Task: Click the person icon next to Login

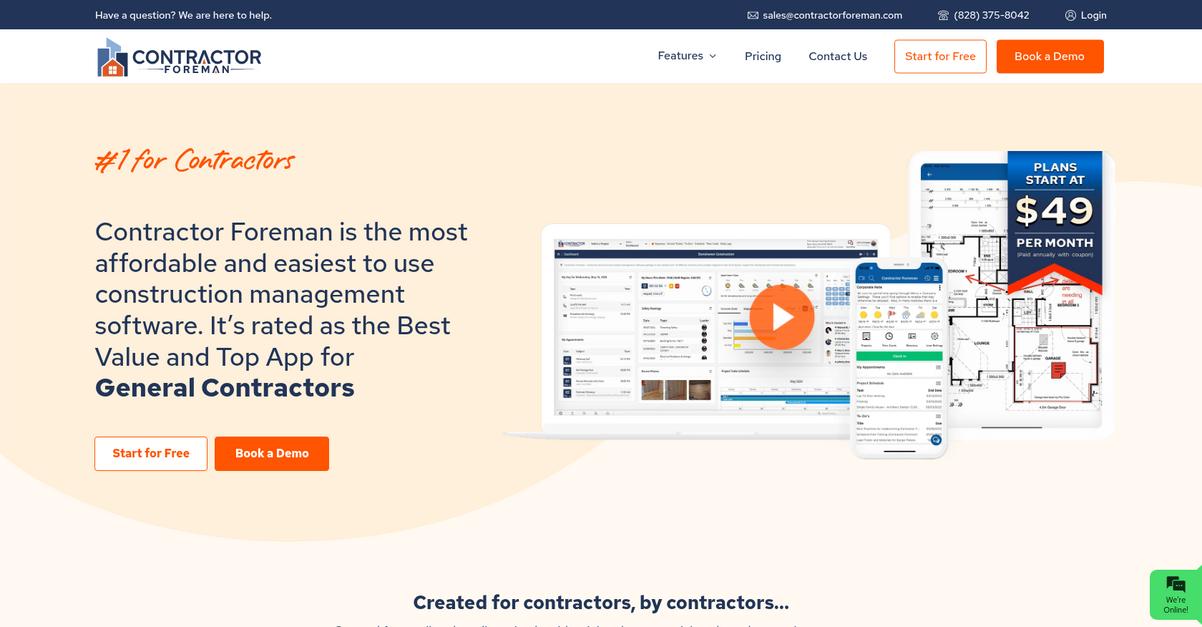Action: click(x=1070, y=15)
